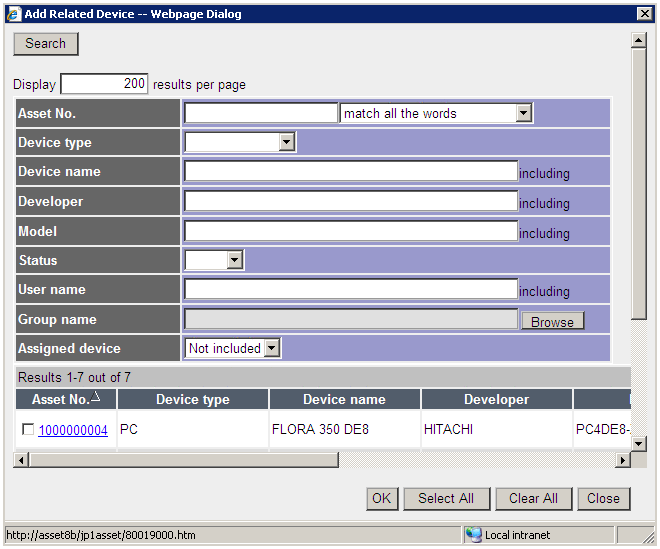Click horizontal scrollbar right arrow
The width and height of the screenshot is (660, 549).
pyautogui.click(x=622, y=460)
